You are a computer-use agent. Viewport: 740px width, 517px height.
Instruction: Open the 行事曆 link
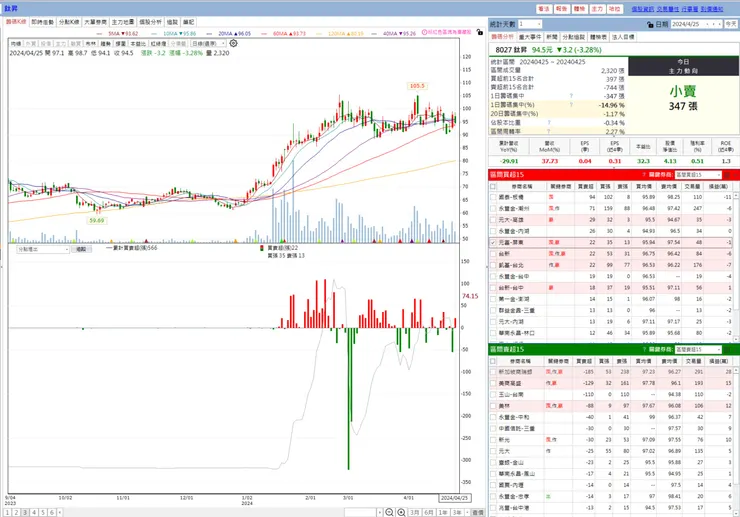690,9
